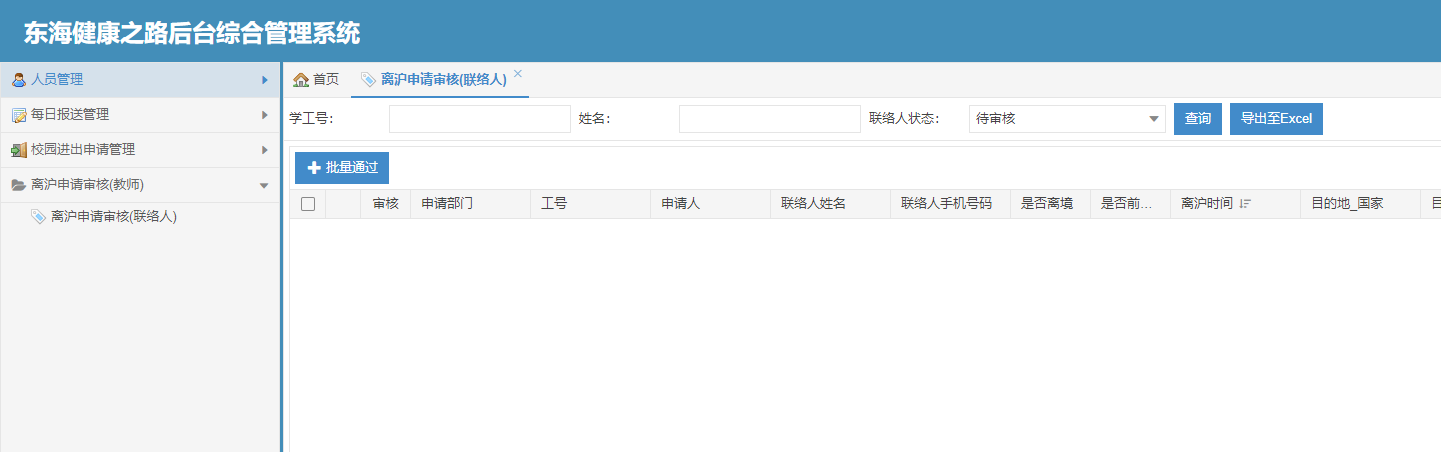Click the 校园进出申请管理 door icon
The width and height of the screenshot is (1441, 452).
[x=18, y=150]
